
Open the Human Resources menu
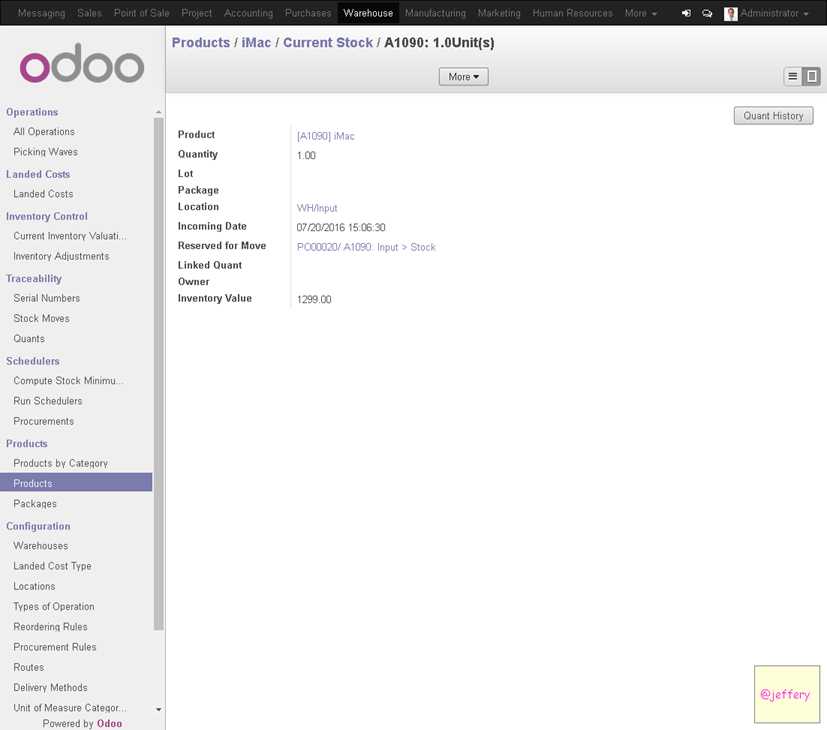click(572, 13)
